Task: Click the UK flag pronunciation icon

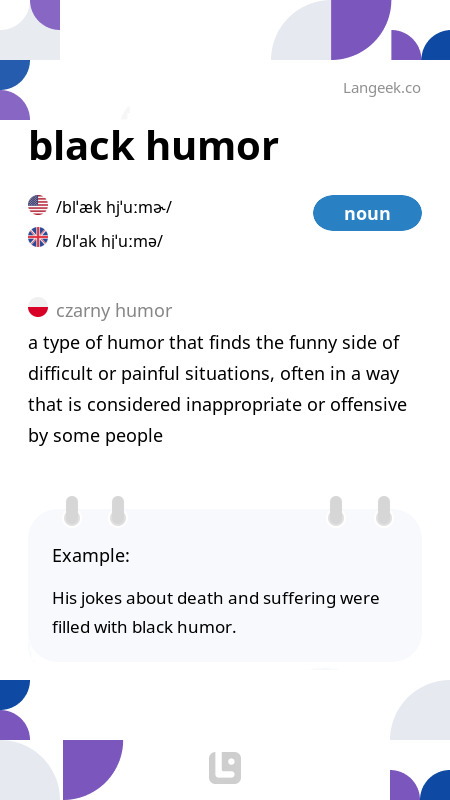Action: pyautogui.click(x=38, y=237)
